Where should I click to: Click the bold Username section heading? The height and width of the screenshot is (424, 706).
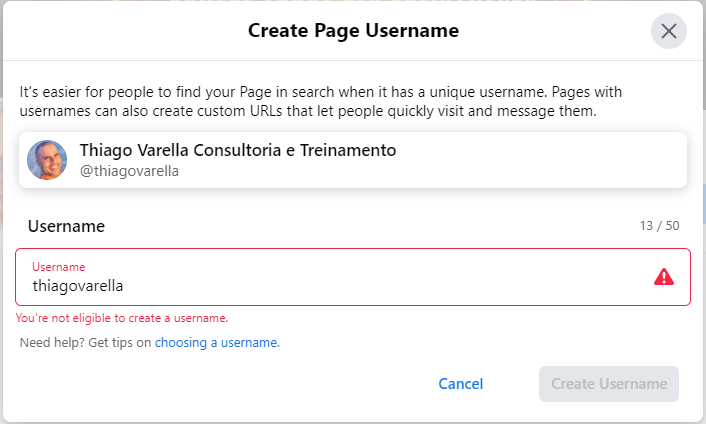coord(66,226)
